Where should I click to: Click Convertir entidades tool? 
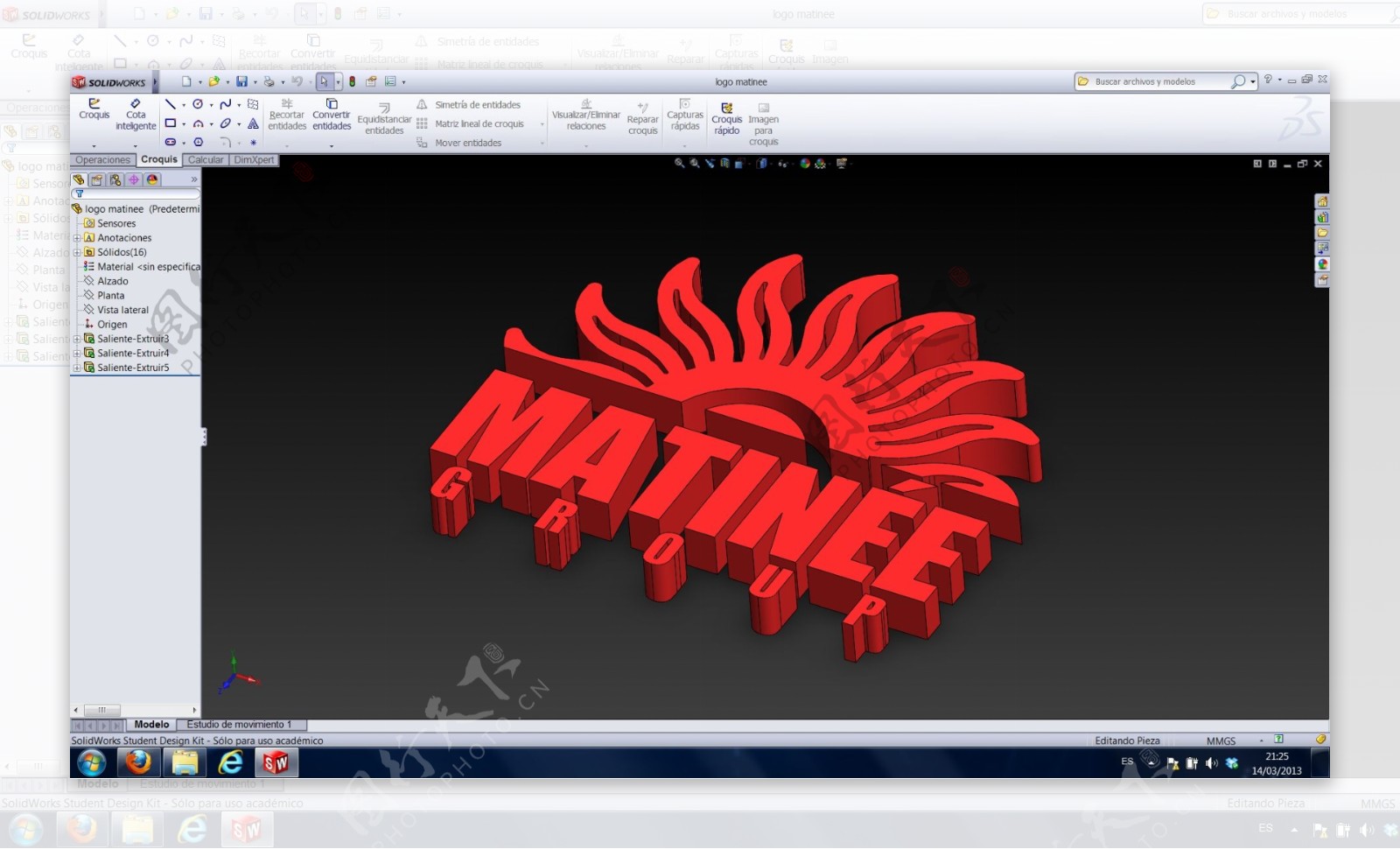[x=332, y=115]
